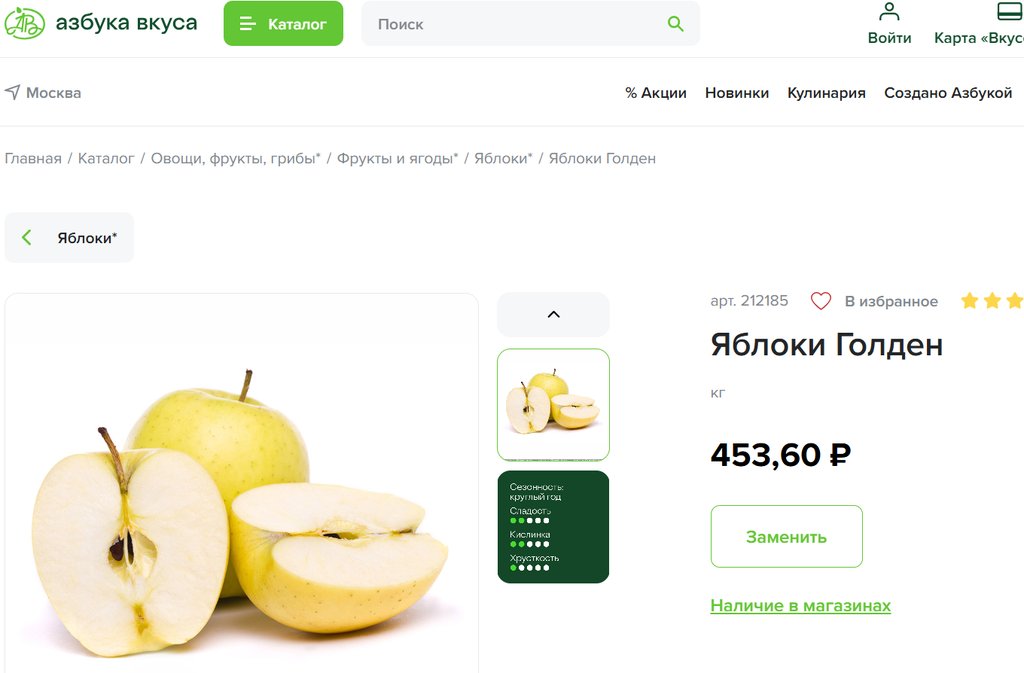Screen dimensions: 1024x673
Task: Click the yellow star rating icons
Action: pos(992,301)
